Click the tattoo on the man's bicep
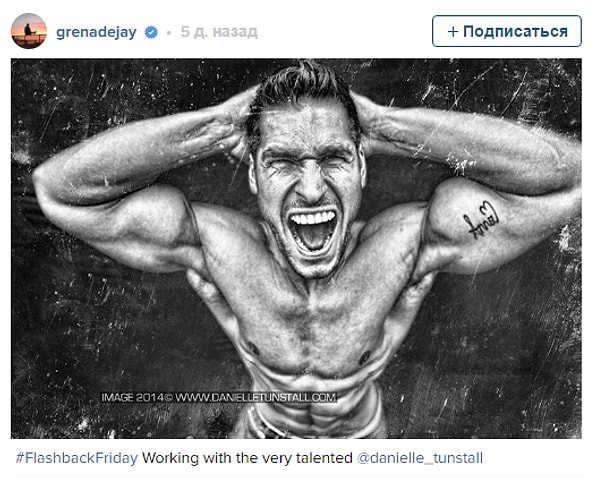This screenshot has height=477, width=600. tap(481, 220)
